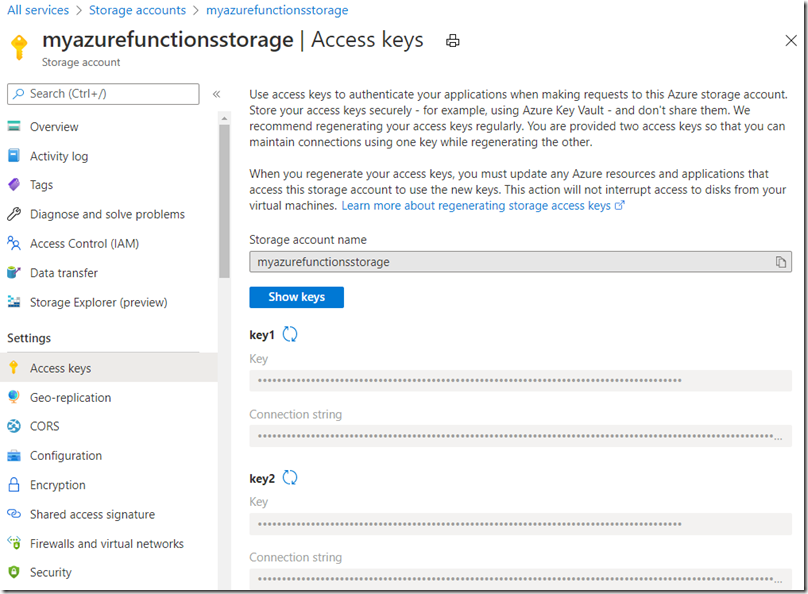Click the Show keys button

point(296,297)
